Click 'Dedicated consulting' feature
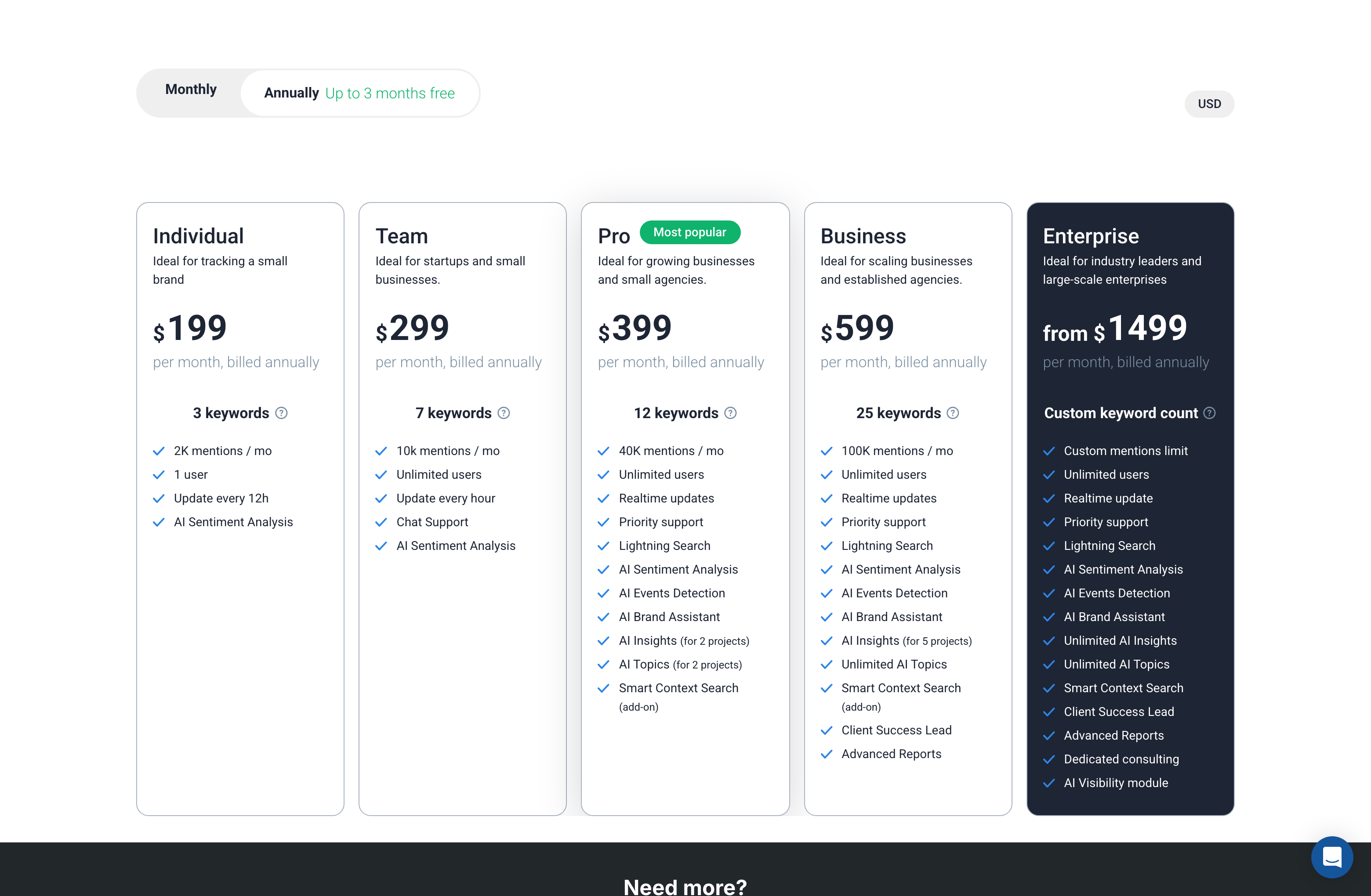Viewport: 1371px width, 896px height. coord(1121,759)
